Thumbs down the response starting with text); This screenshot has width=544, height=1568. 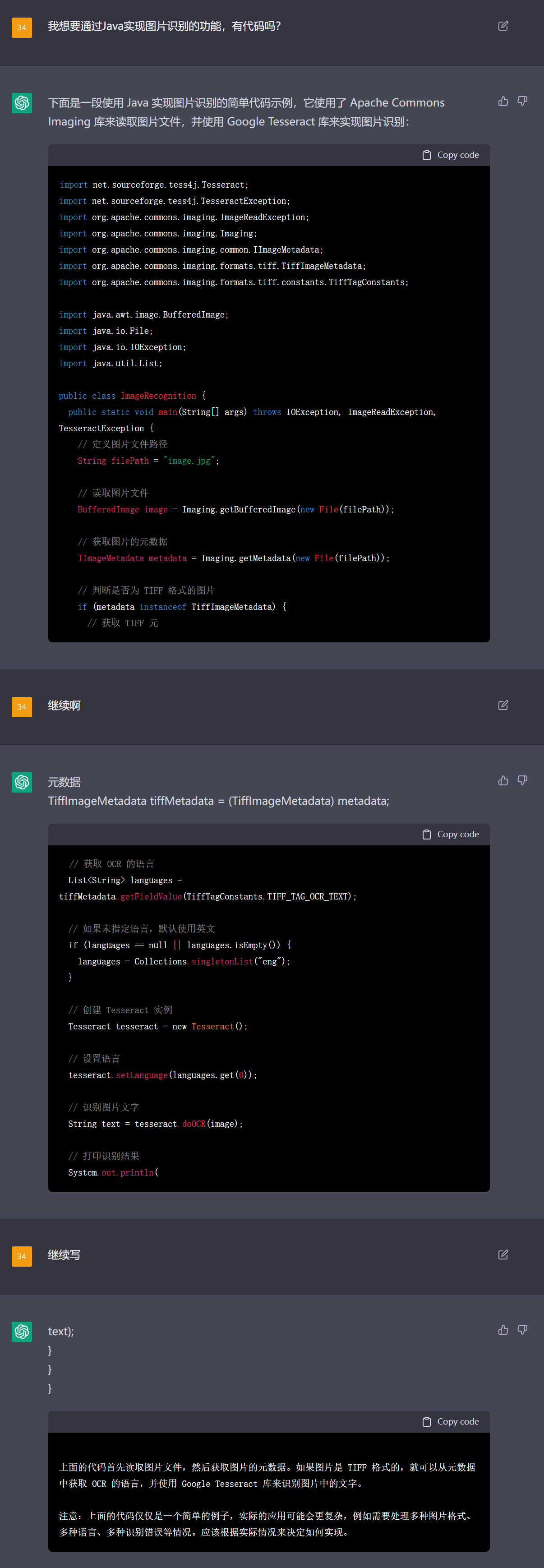(522, 1330)
